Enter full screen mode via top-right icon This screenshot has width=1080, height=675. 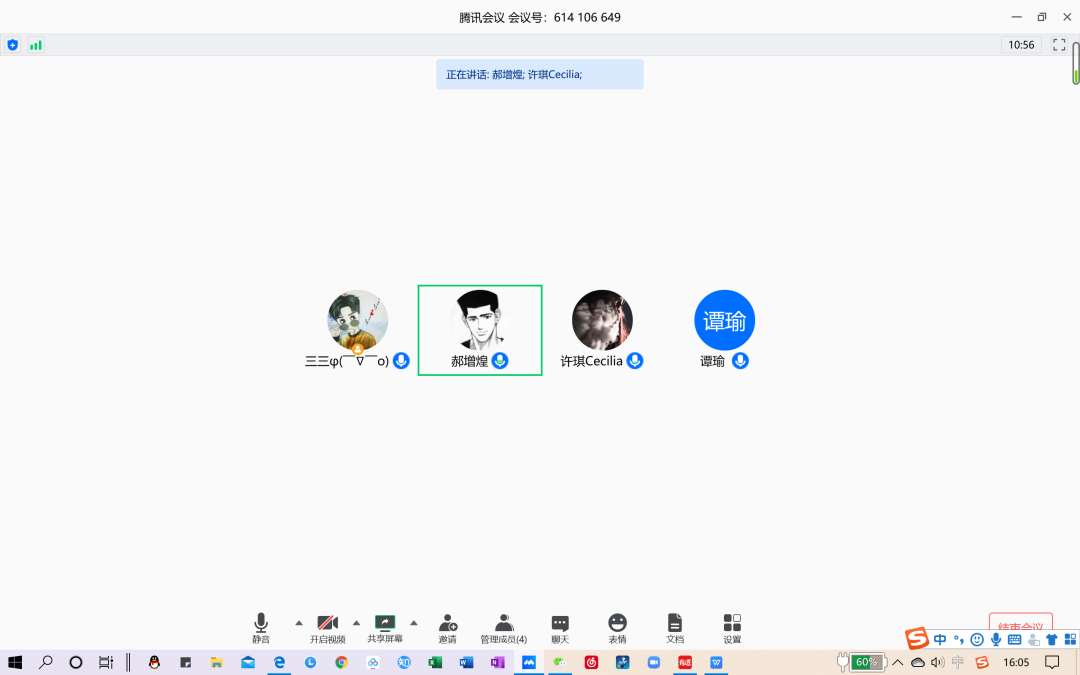(1059, 45)
